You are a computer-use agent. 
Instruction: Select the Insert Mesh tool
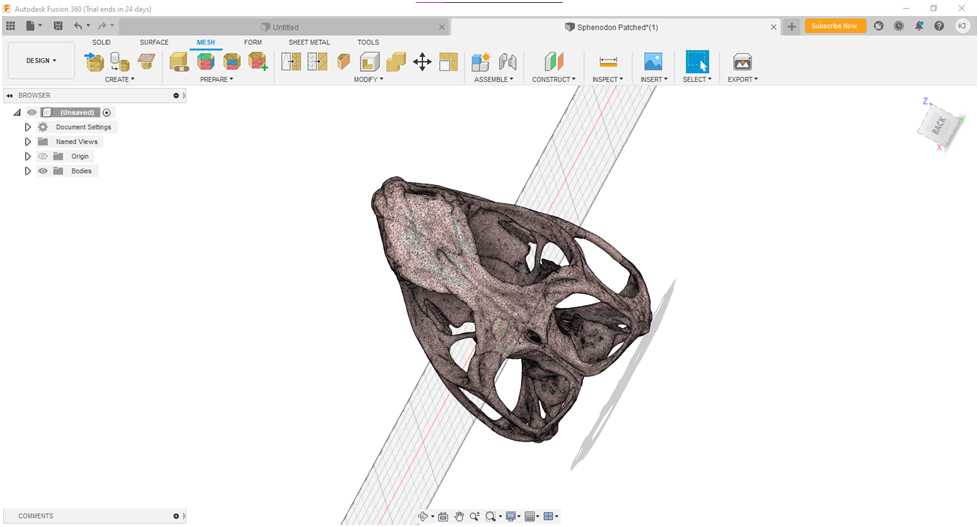94,62
